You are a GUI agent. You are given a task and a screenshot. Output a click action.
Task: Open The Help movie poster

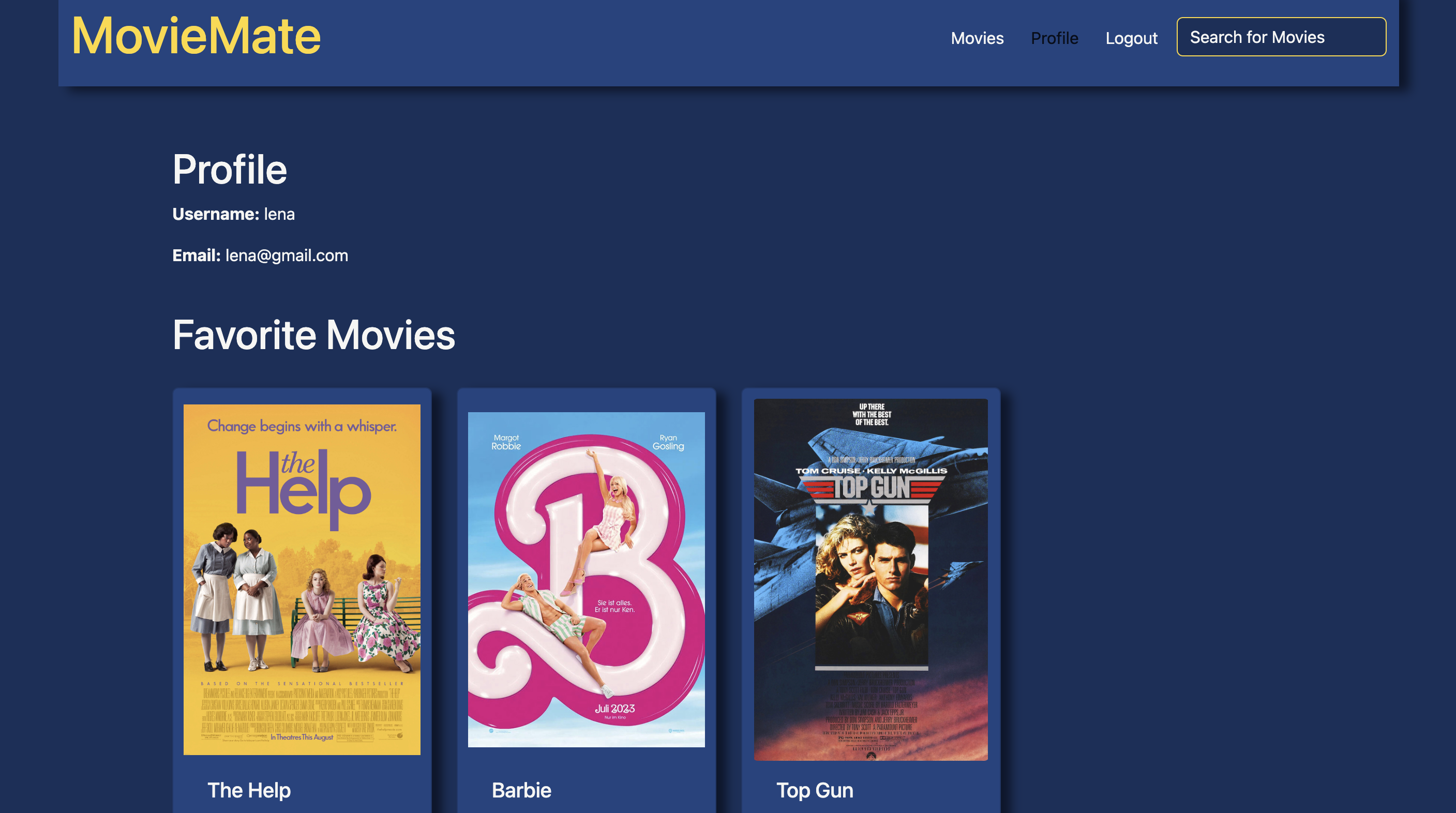coord(302,577)
